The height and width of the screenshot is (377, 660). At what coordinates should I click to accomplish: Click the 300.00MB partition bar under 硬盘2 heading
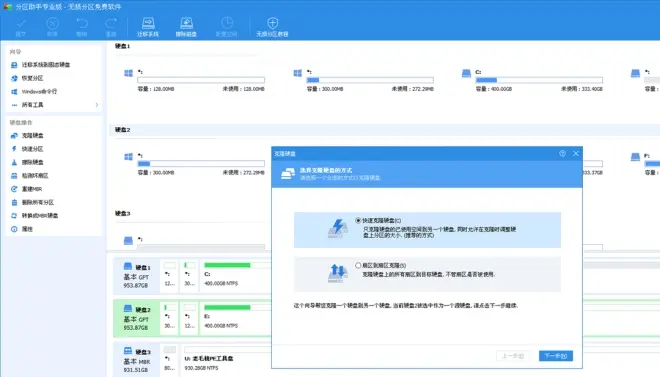coord(201,164)
